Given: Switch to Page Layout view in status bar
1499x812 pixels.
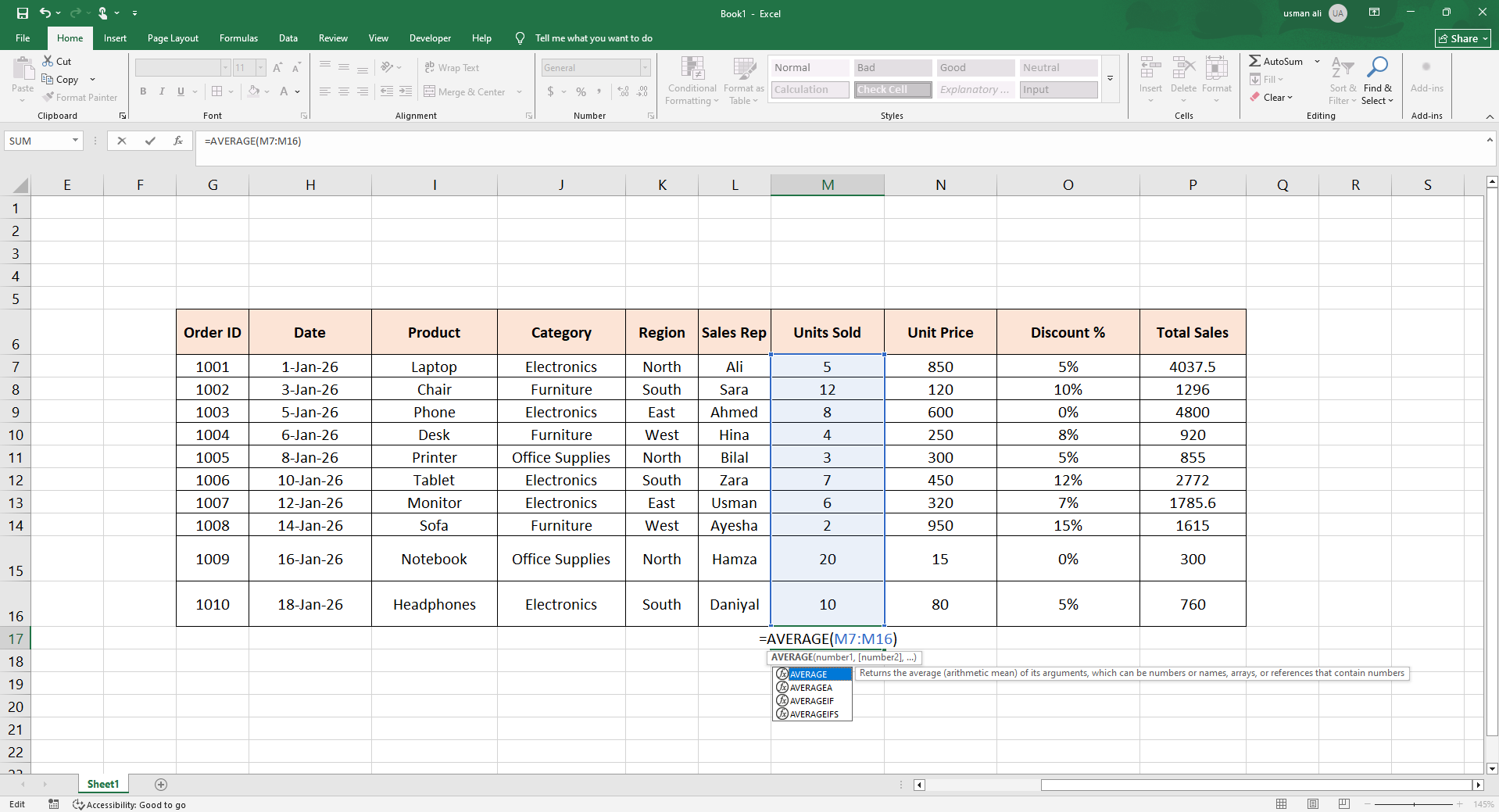Looking at the screenshot, I should coord(1313,803).
